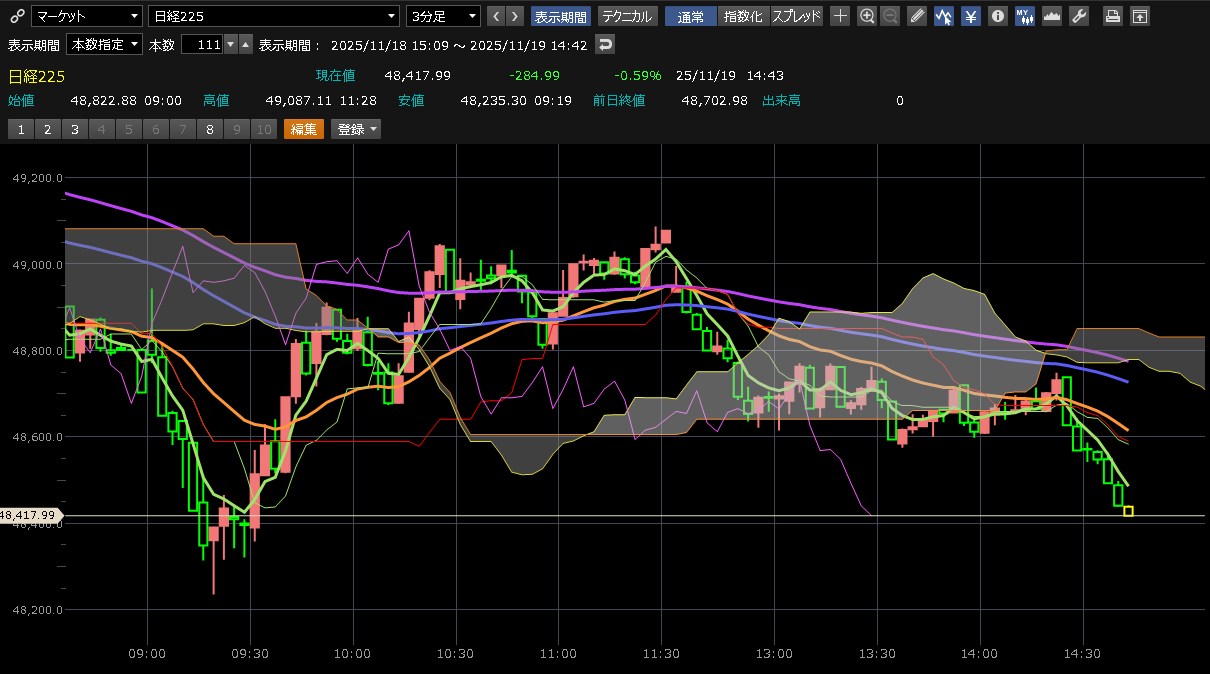Viewport: 1210px width, 674px height.
Task: Open the 3分足 timeframe dropdown
Action: [x=443, y=16]
